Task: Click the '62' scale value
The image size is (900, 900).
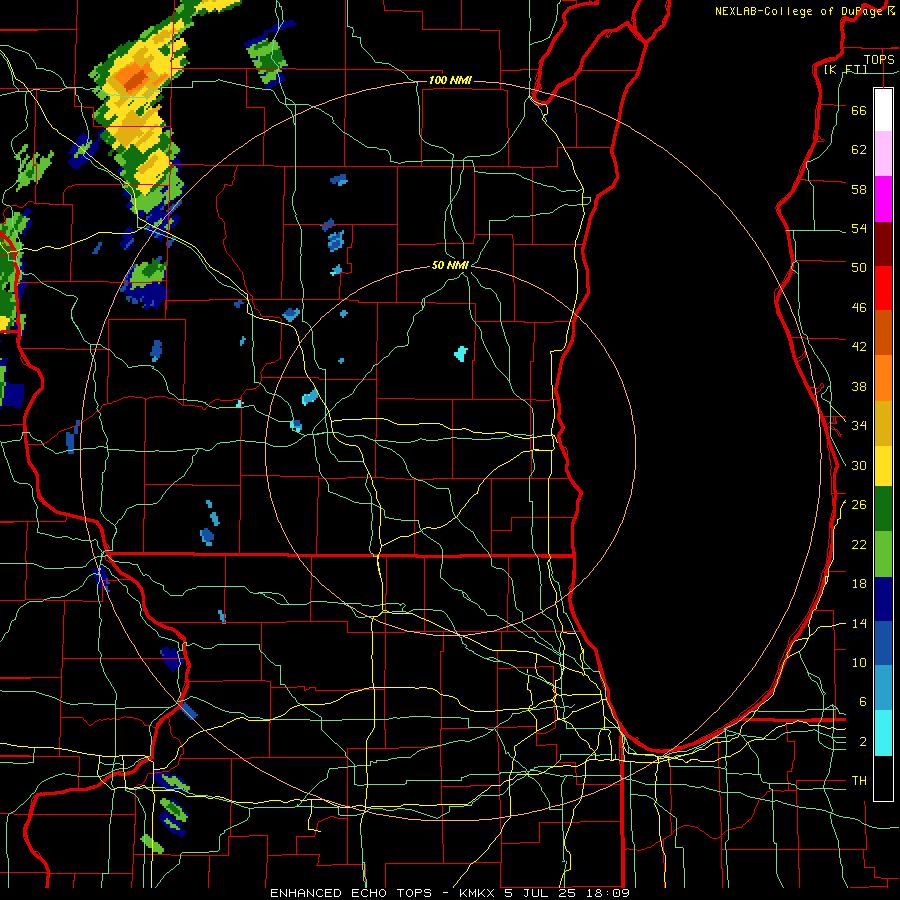Action: tap(859, 149)
